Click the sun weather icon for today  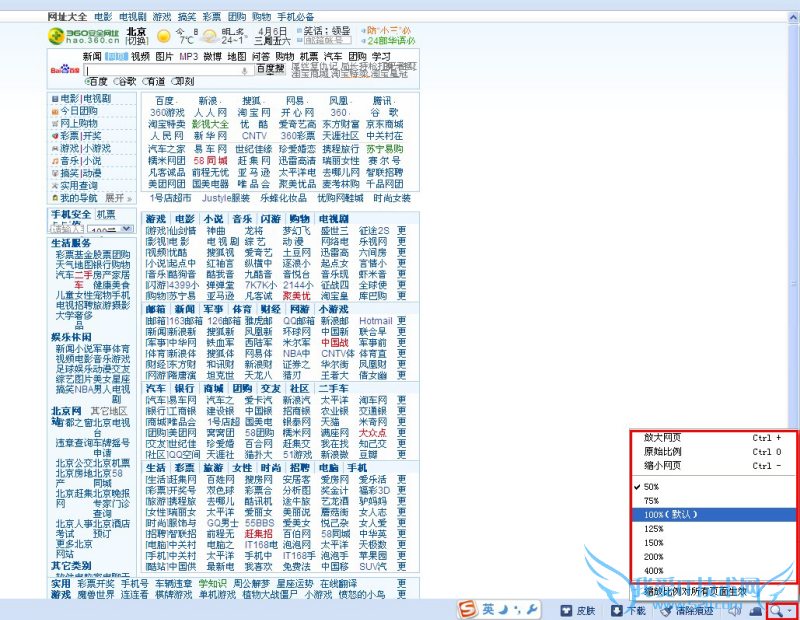pyautogui.click(x=164, y=36)
